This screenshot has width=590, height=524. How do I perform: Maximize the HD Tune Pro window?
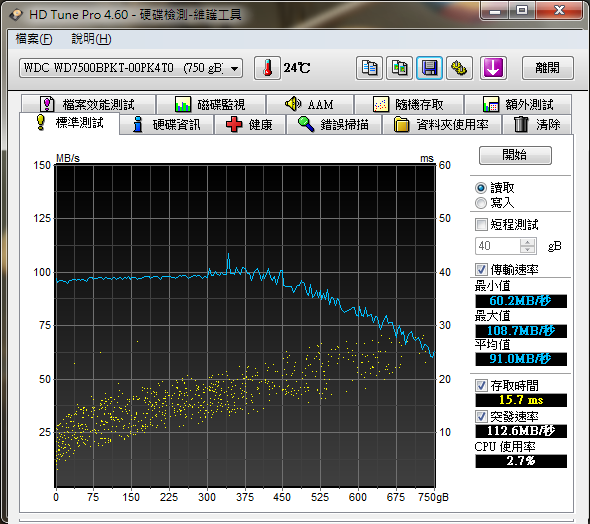pyautogui.click(x=522, y=10)
